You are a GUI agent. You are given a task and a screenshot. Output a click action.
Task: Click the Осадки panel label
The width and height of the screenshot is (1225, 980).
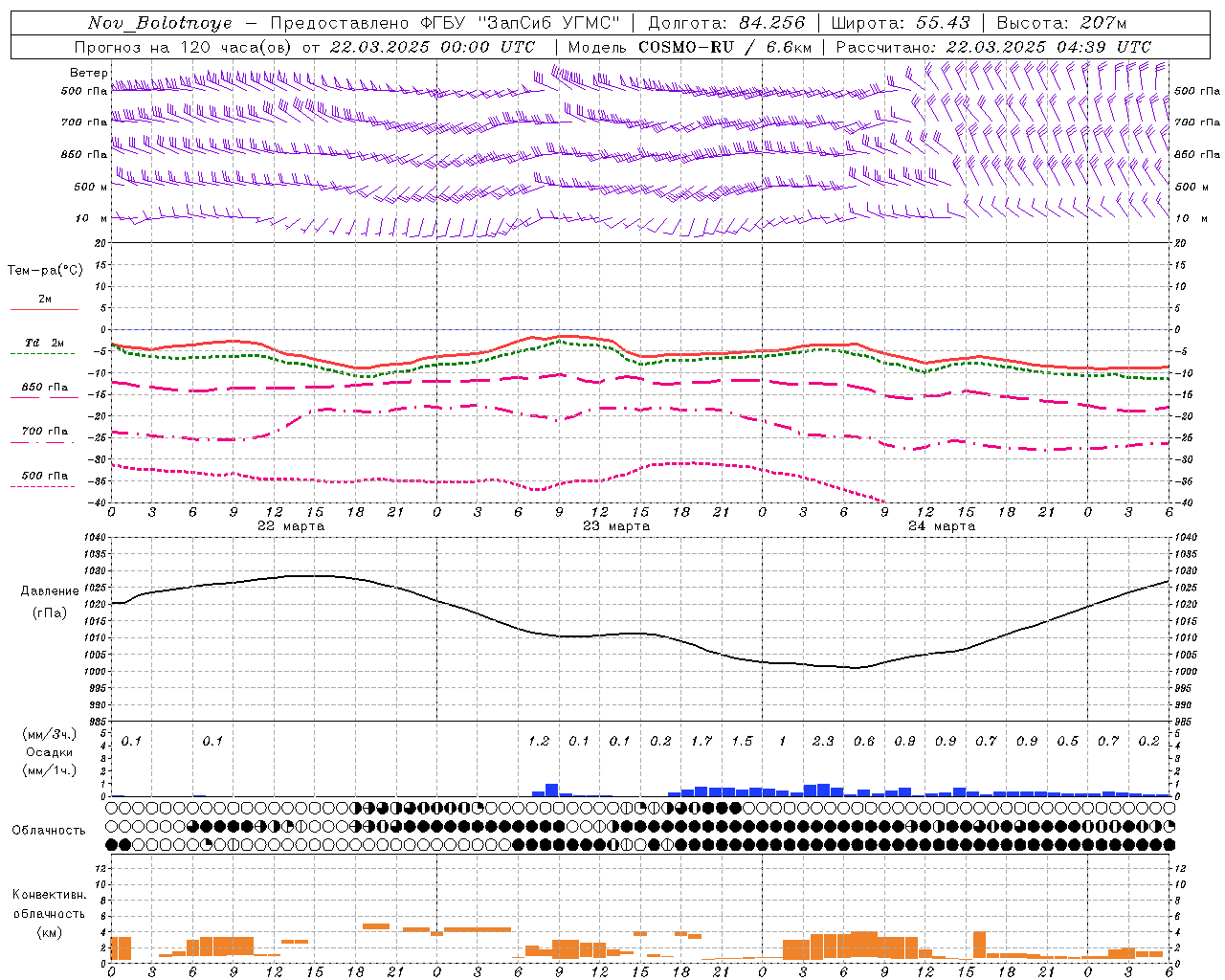click(50, 752)
